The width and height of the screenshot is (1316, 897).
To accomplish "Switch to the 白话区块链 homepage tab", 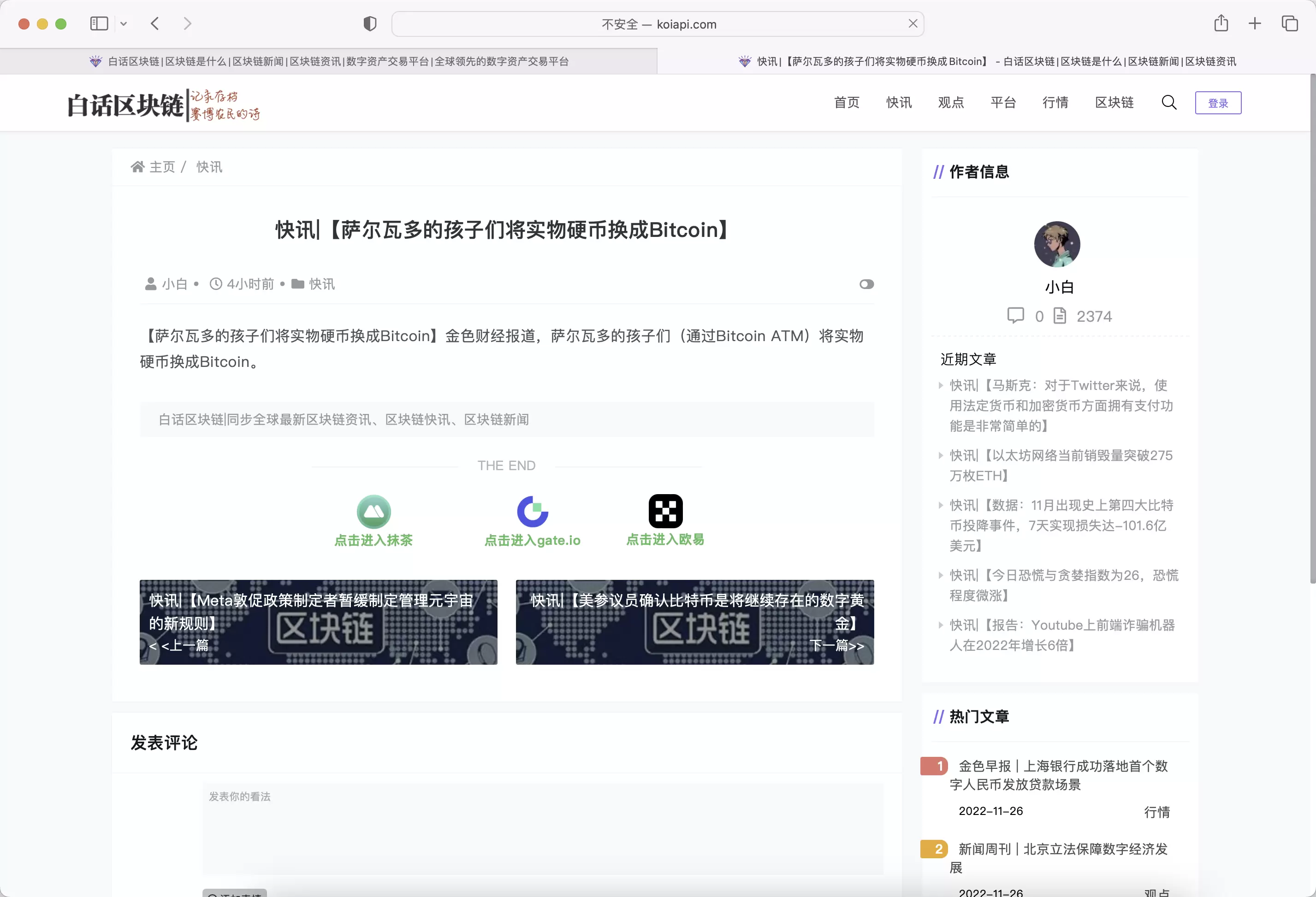I will point(328,61).
